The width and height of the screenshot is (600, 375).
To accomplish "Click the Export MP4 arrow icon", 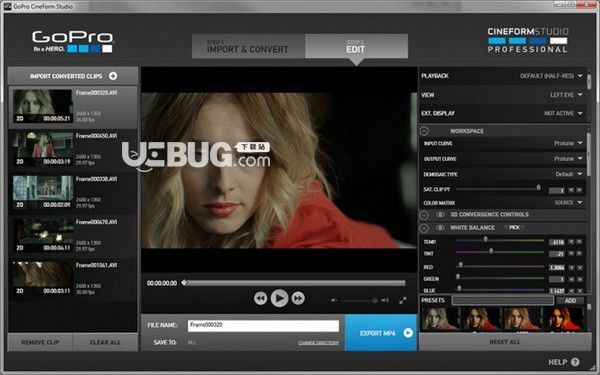I will (408, 333).
